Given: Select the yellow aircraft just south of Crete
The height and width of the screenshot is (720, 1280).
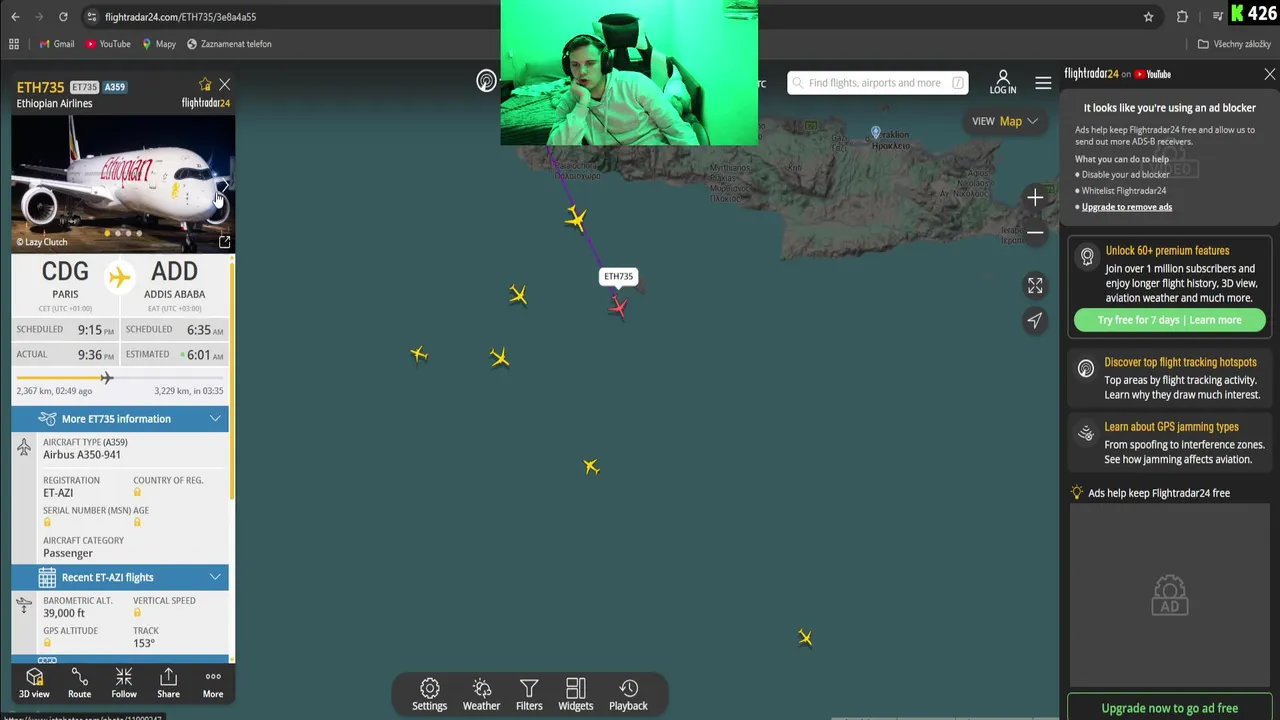Looking at the screenshot, I should (575, 218).
